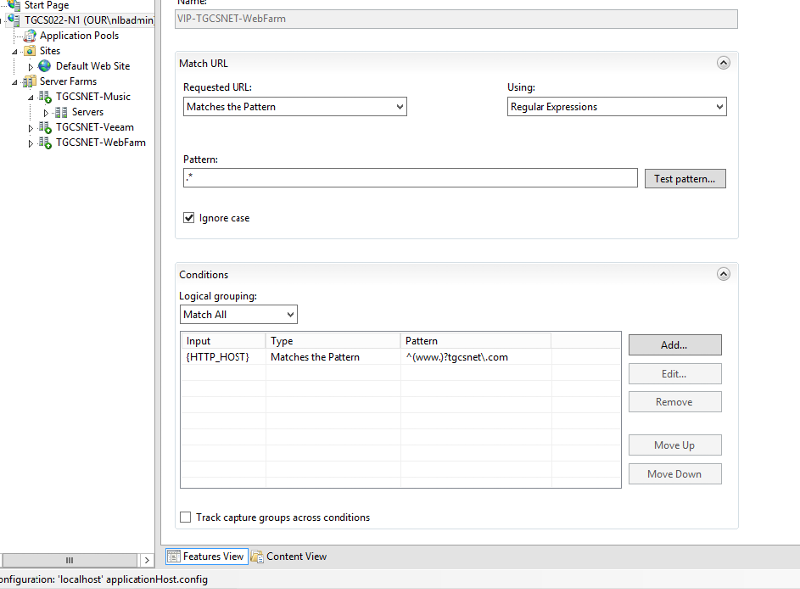Screen dimensions: 800x589
Task: Click the Input column header
Action: (x=223, y=341)
